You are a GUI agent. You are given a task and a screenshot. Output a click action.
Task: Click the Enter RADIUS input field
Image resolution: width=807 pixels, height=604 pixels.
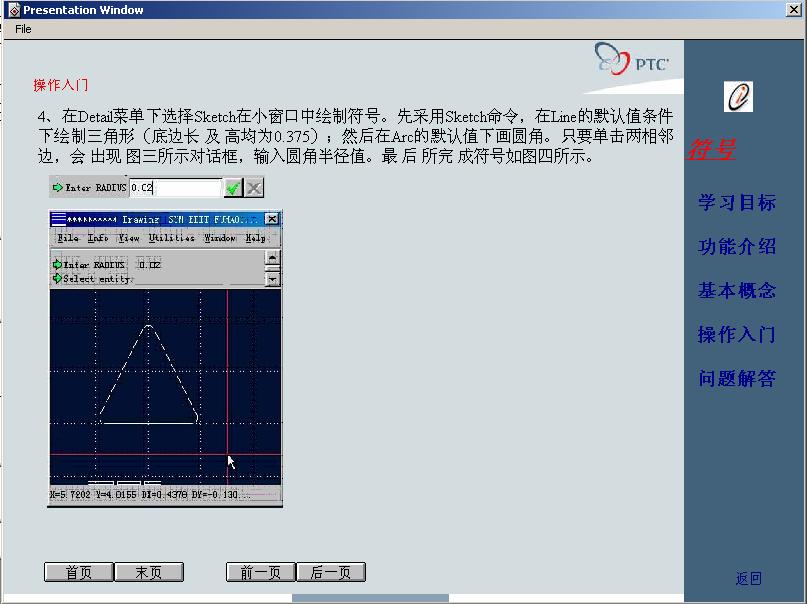pyautogui.click(x=175, y=188)
